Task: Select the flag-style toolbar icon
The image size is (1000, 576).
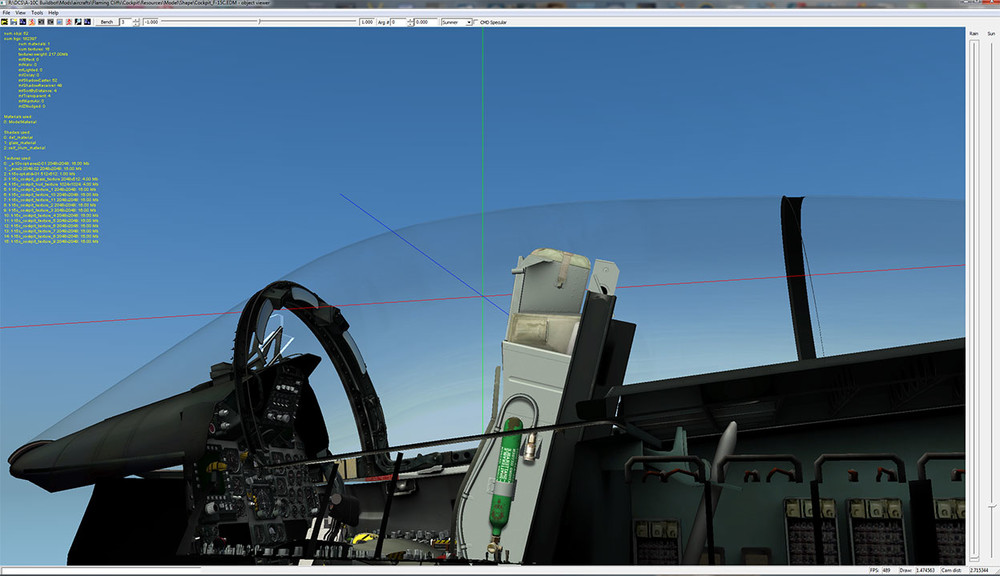Action: click(x=77, y=21)
